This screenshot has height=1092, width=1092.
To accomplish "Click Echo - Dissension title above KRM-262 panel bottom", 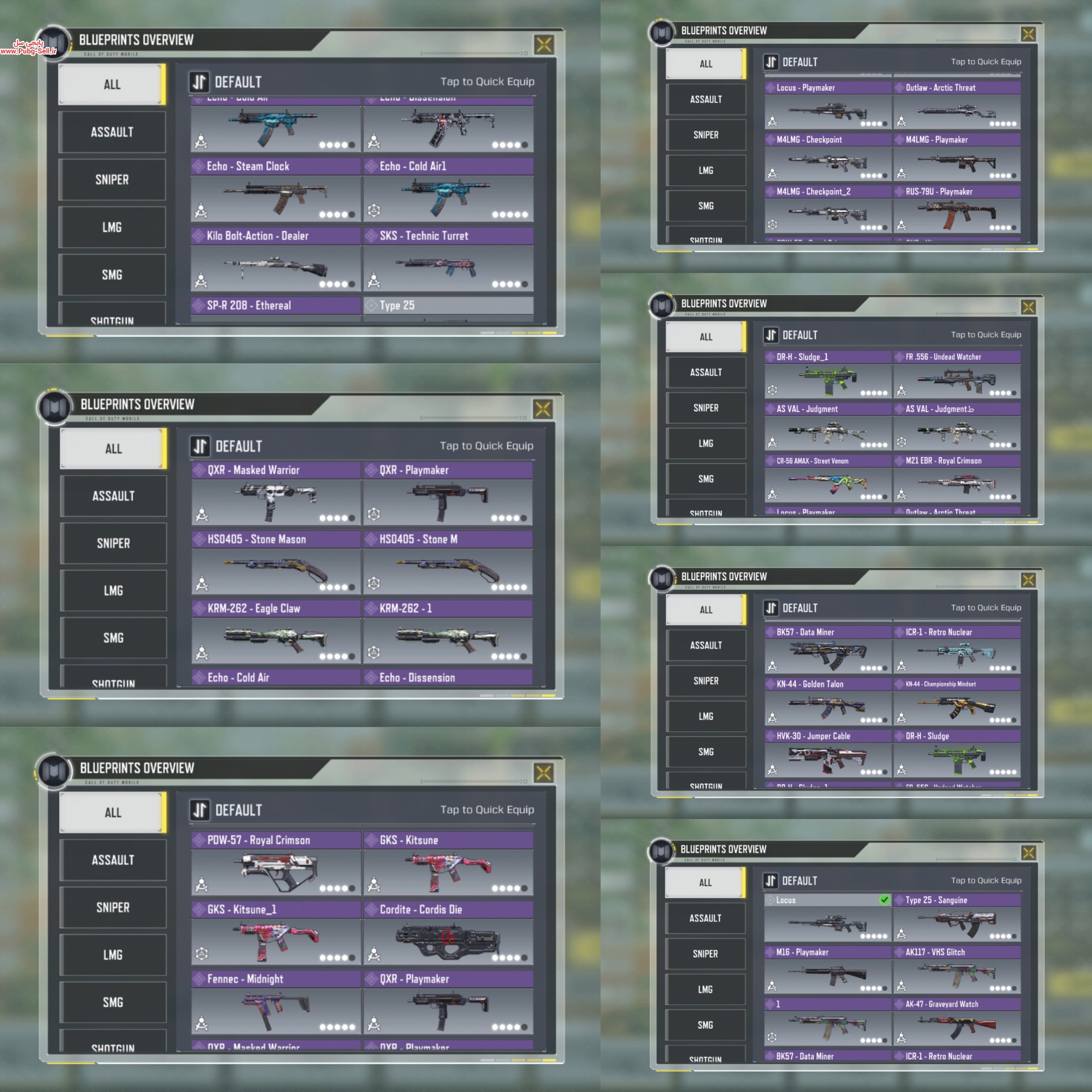I will [x=448, y=677].
